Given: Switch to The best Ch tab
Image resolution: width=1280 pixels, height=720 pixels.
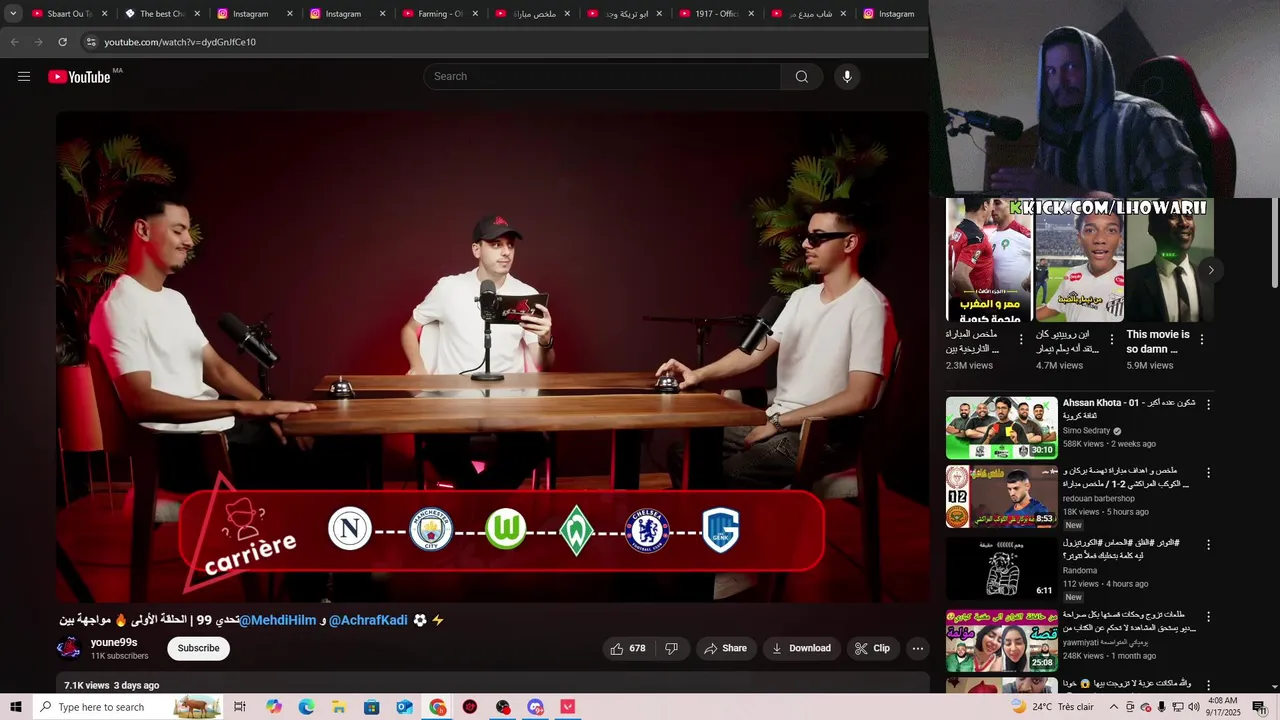Looking at the screenshot, I should click(162, 14).
